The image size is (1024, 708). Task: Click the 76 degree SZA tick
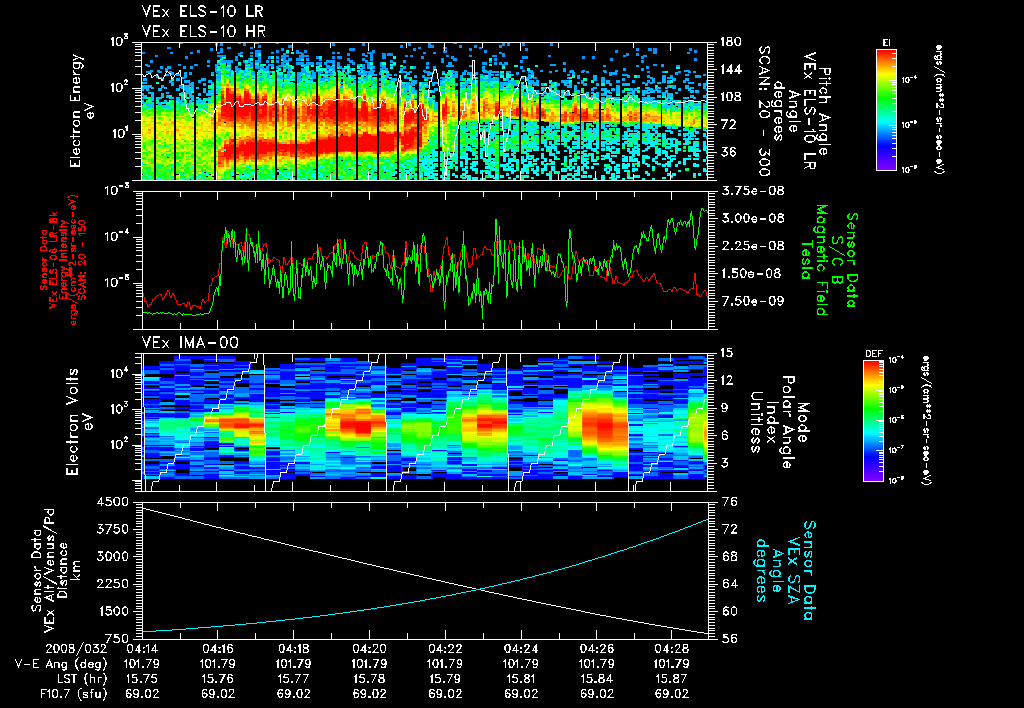tap(730, 502)
